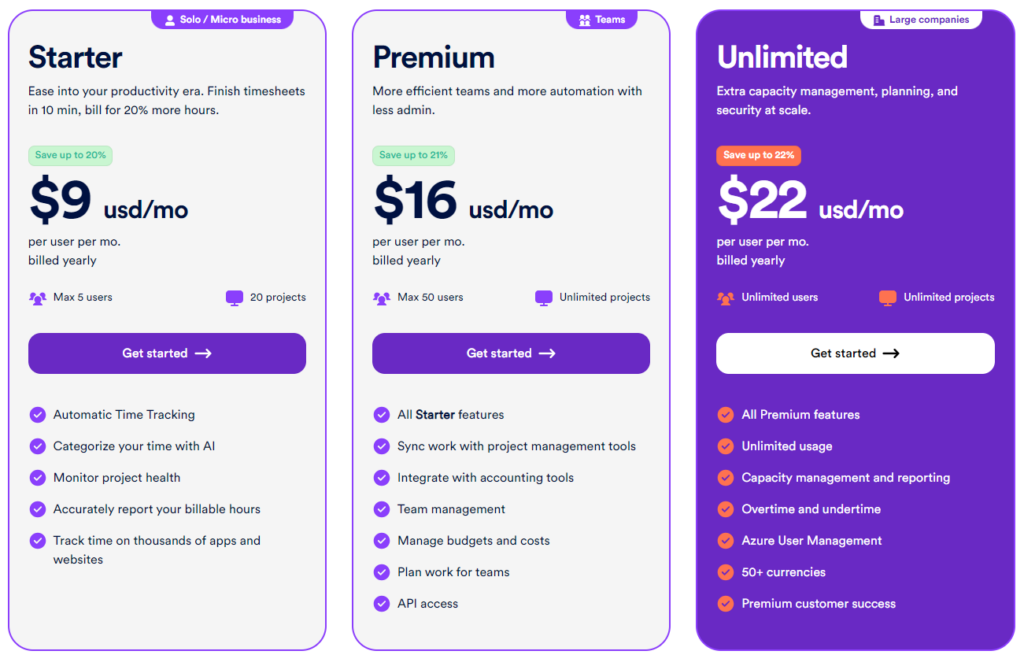Click the monitor icon in the Premium plan

(544, 298)
